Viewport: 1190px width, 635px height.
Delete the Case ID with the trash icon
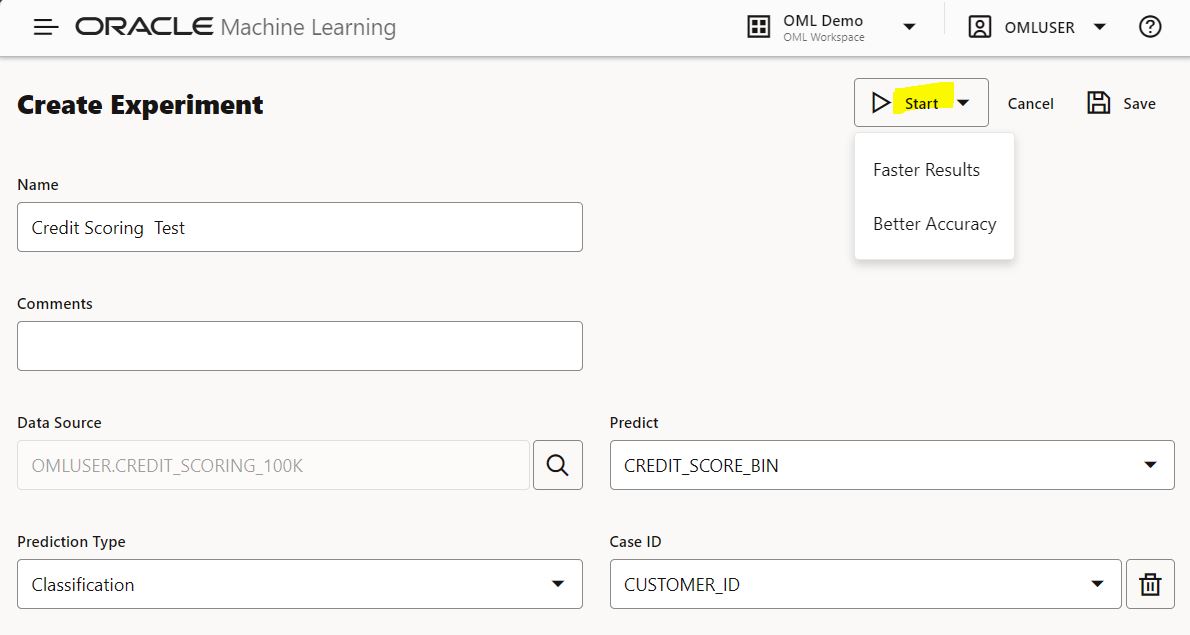click(x=1150, y=584)
